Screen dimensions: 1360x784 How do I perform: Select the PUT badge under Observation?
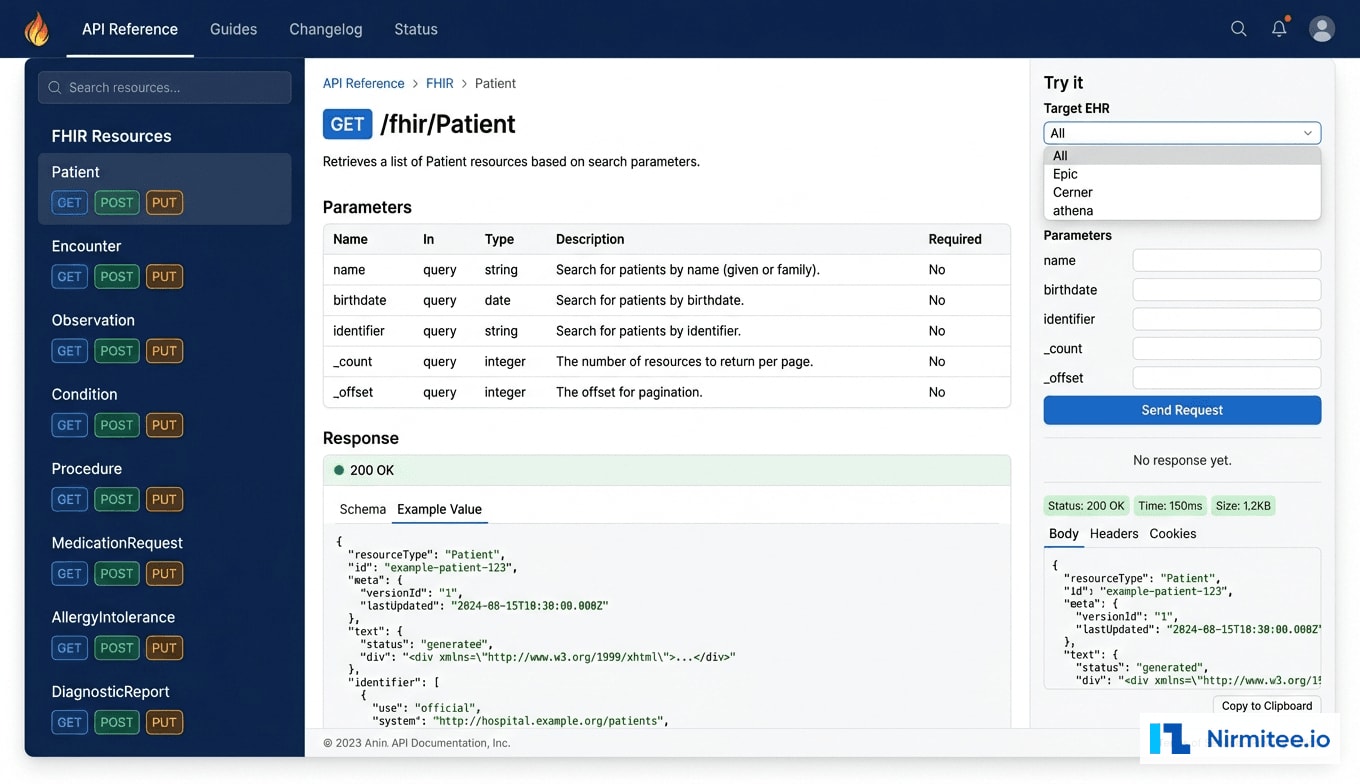166,350
